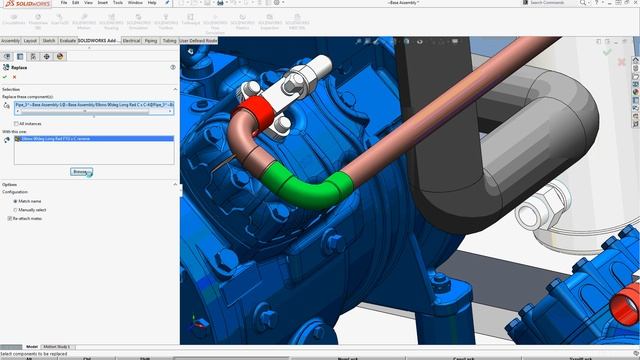Click the Display Style cube icon in viewport toolbar
This screenshot has height=360, width=640.
(x=407, y=41)
